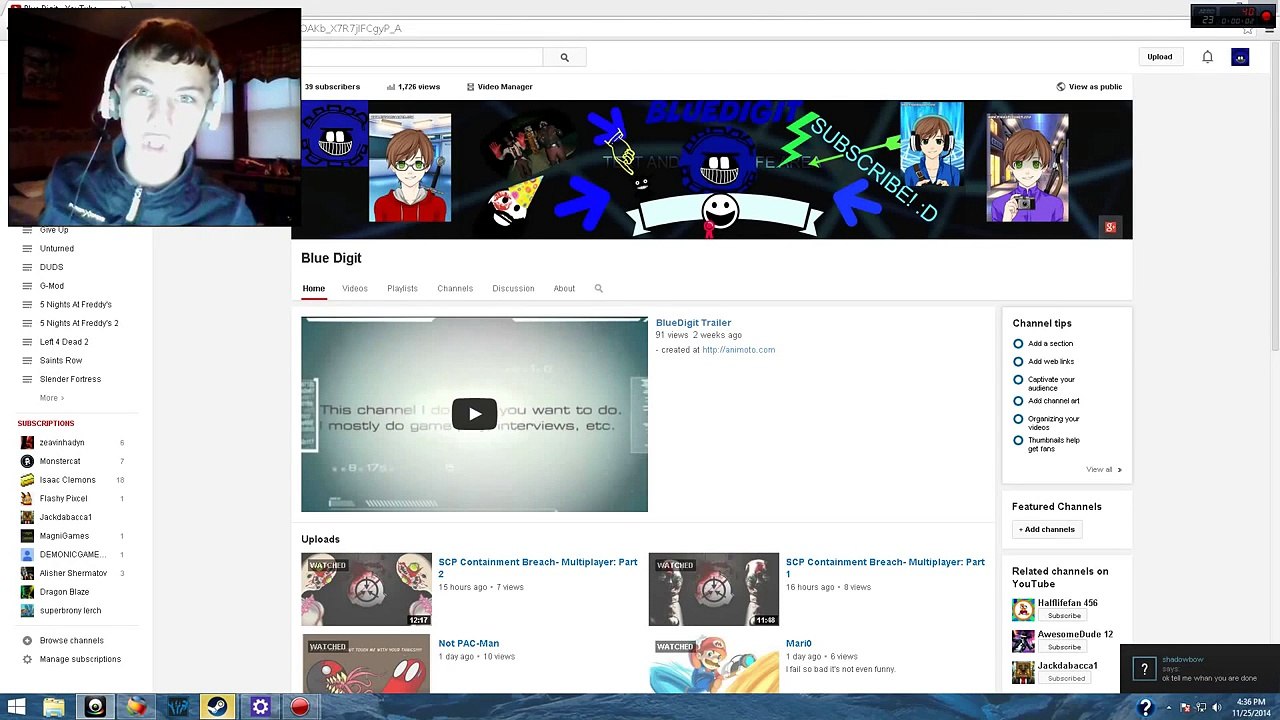Image resolution: width=1280 pixels, height=720 pixels.
Task: Open Monstercat subscription avatar
Action: click(27, 461)
